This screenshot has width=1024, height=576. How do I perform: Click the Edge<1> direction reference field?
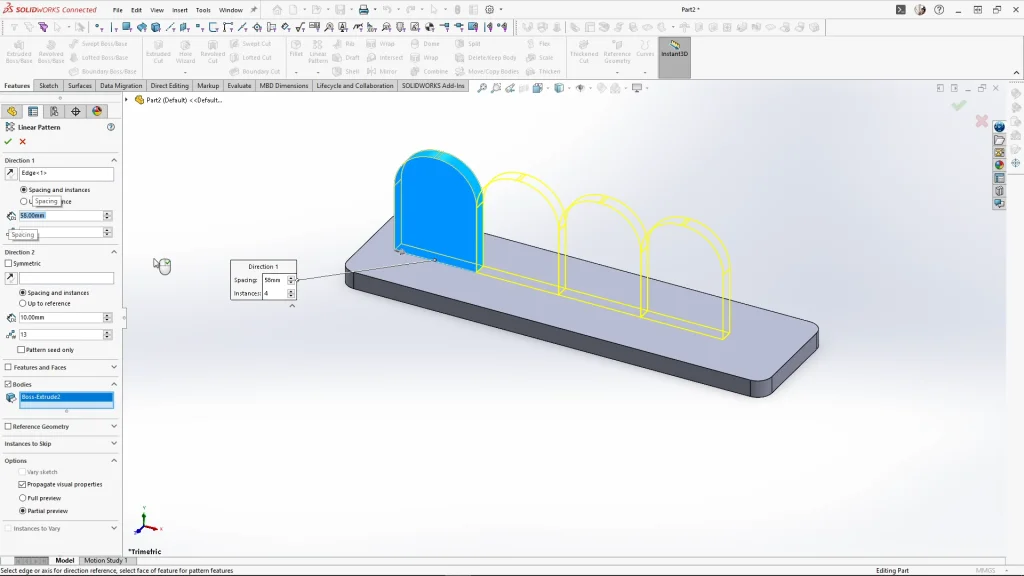pyautogui.click(x=66, y=174)
